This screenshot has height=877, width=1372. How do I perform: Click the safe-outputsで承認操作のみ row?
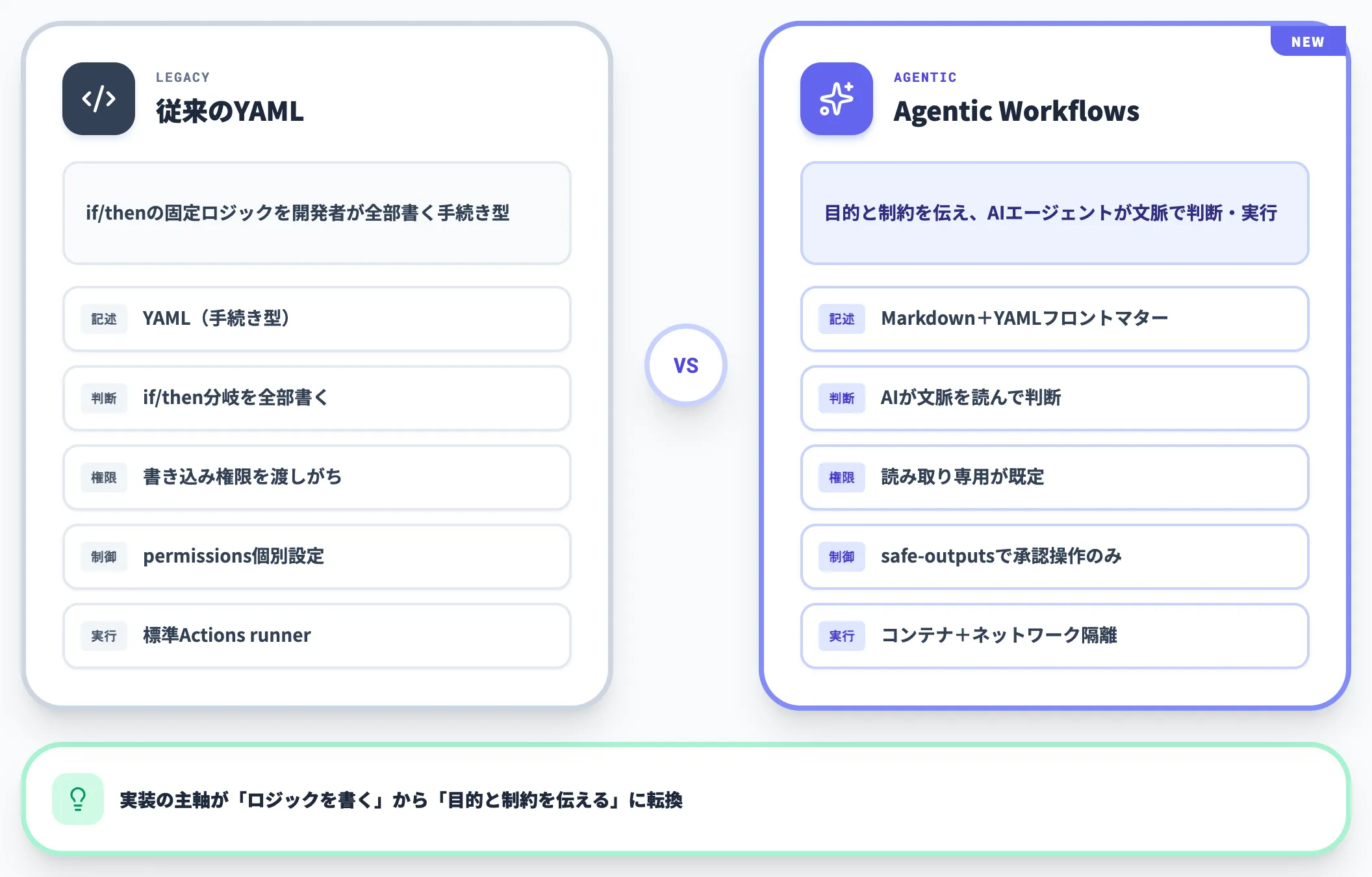coord(1055,557)
